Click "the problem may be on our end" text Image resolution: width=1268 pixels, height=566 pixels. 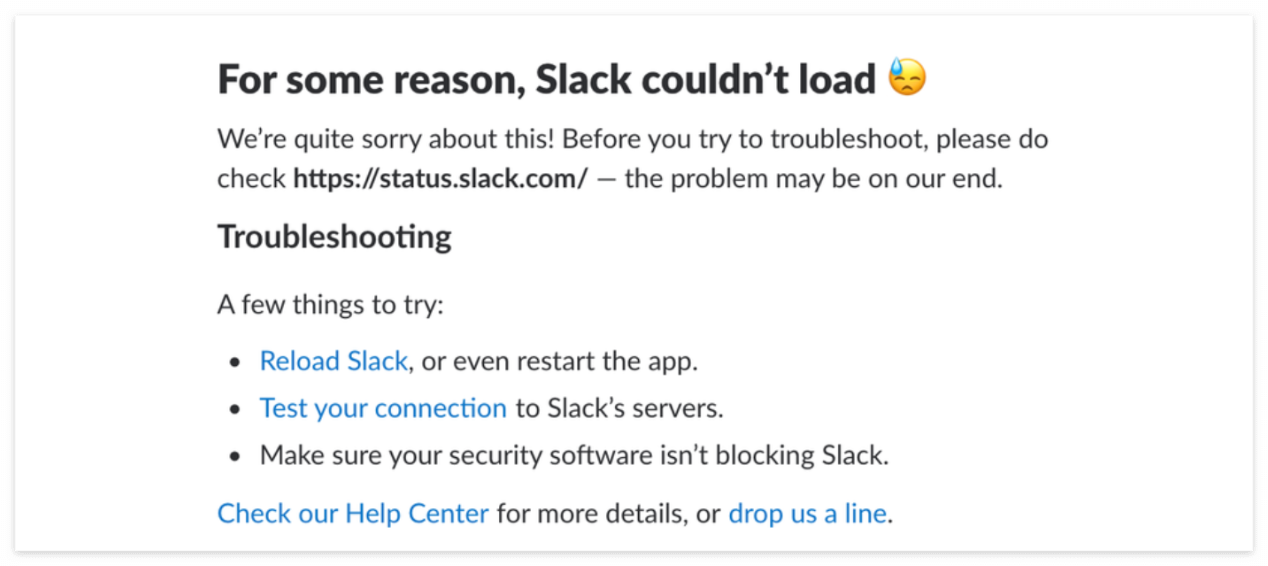coord(813,180)
